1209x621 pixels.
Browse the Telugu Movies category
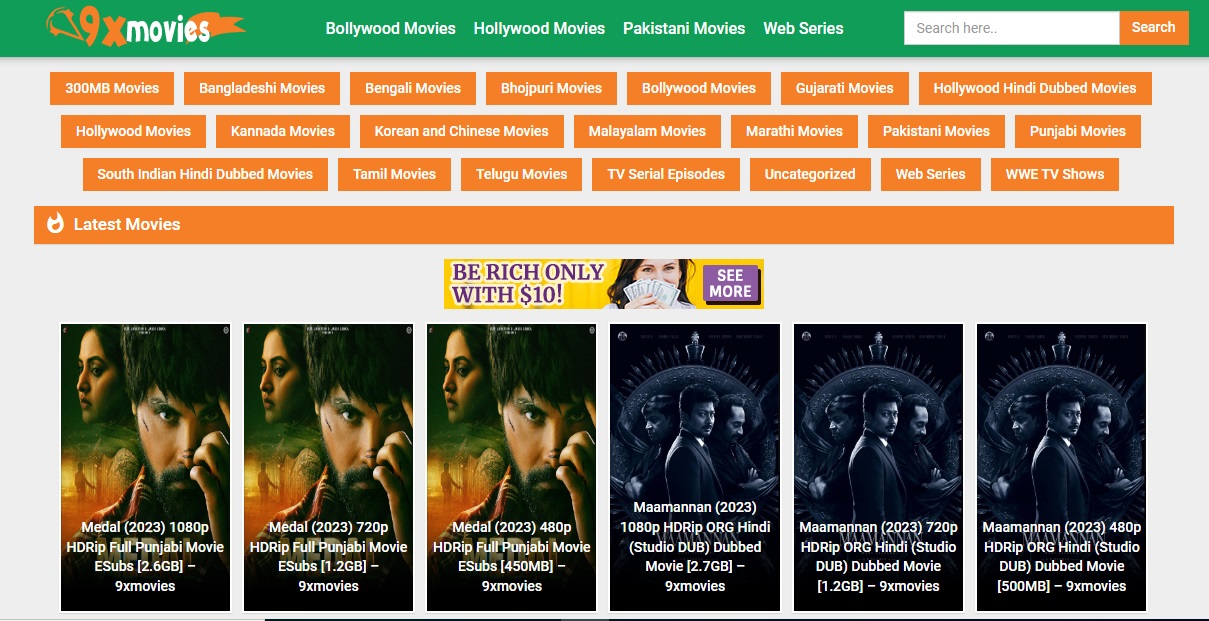[x=521, y=174]
